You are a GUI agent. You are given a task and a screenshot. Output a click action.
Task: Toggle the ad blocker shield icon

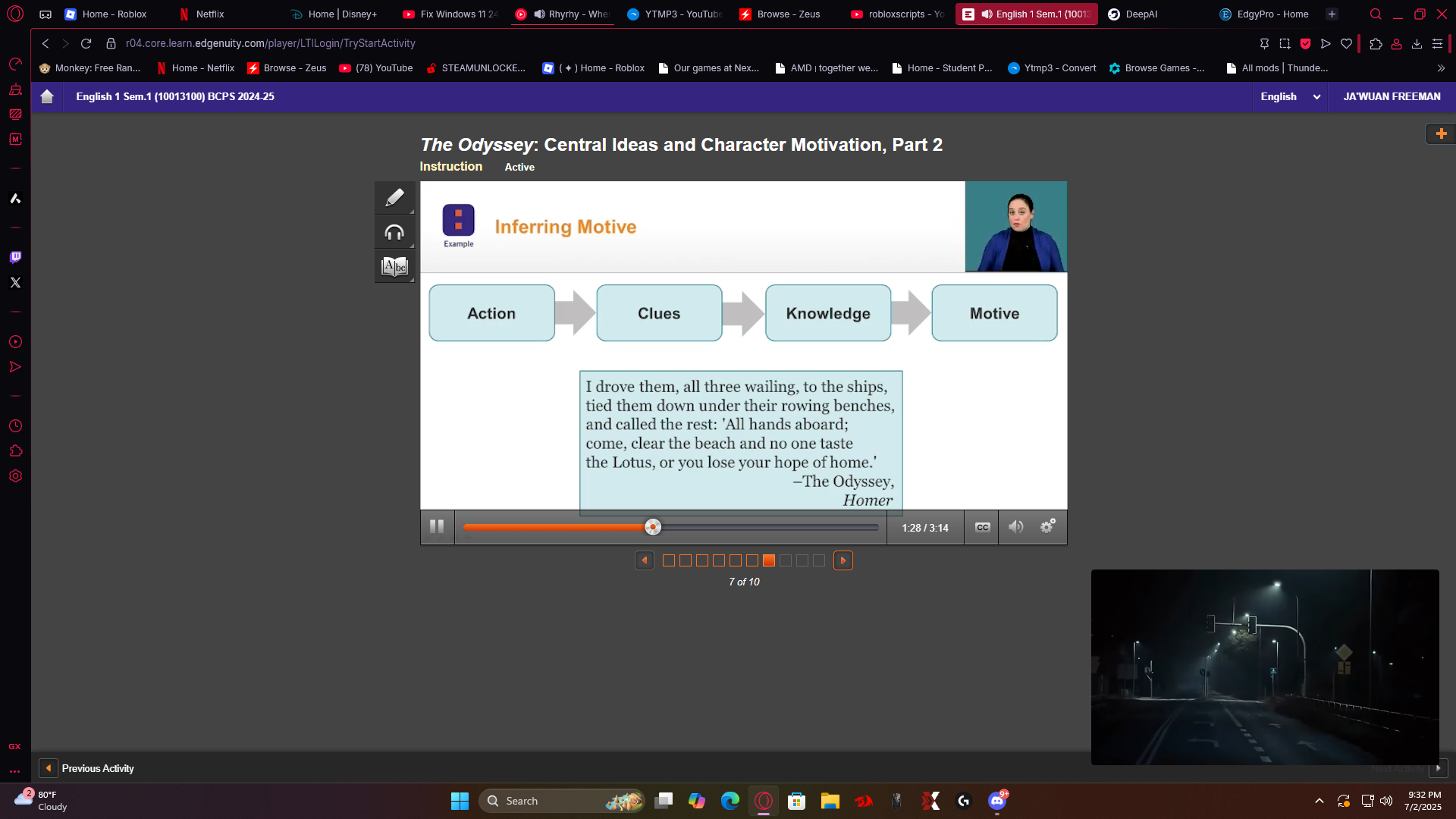pos(1305,44)
